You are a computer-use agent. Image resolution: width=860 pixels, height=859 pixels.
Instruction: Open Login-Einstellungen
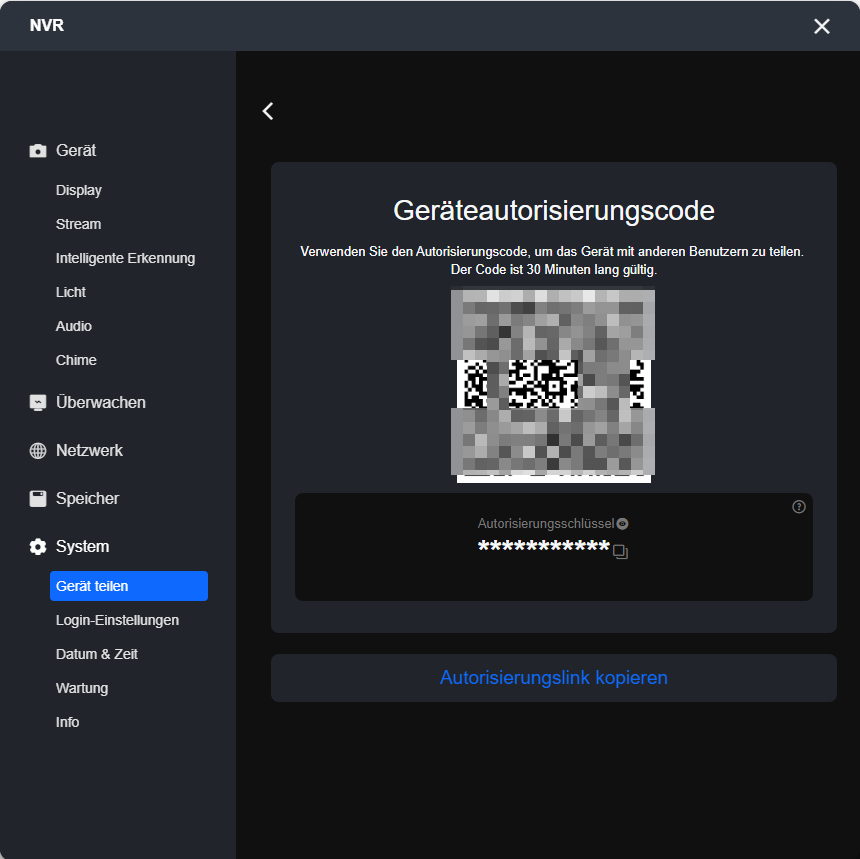pyautogui.click(x=117, y=620)
